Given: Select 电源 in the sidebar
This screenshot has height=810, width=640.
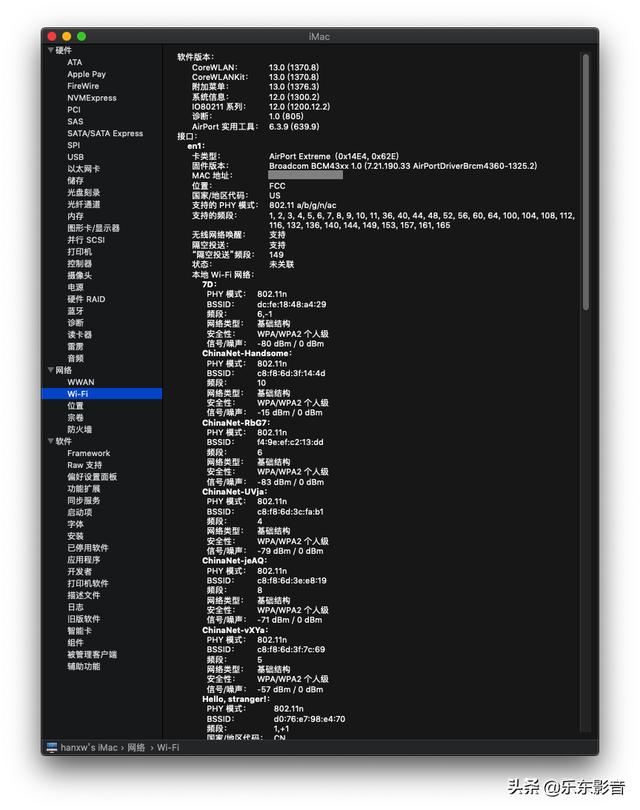Looking at the screenshot, I should [x=75, y=287].
